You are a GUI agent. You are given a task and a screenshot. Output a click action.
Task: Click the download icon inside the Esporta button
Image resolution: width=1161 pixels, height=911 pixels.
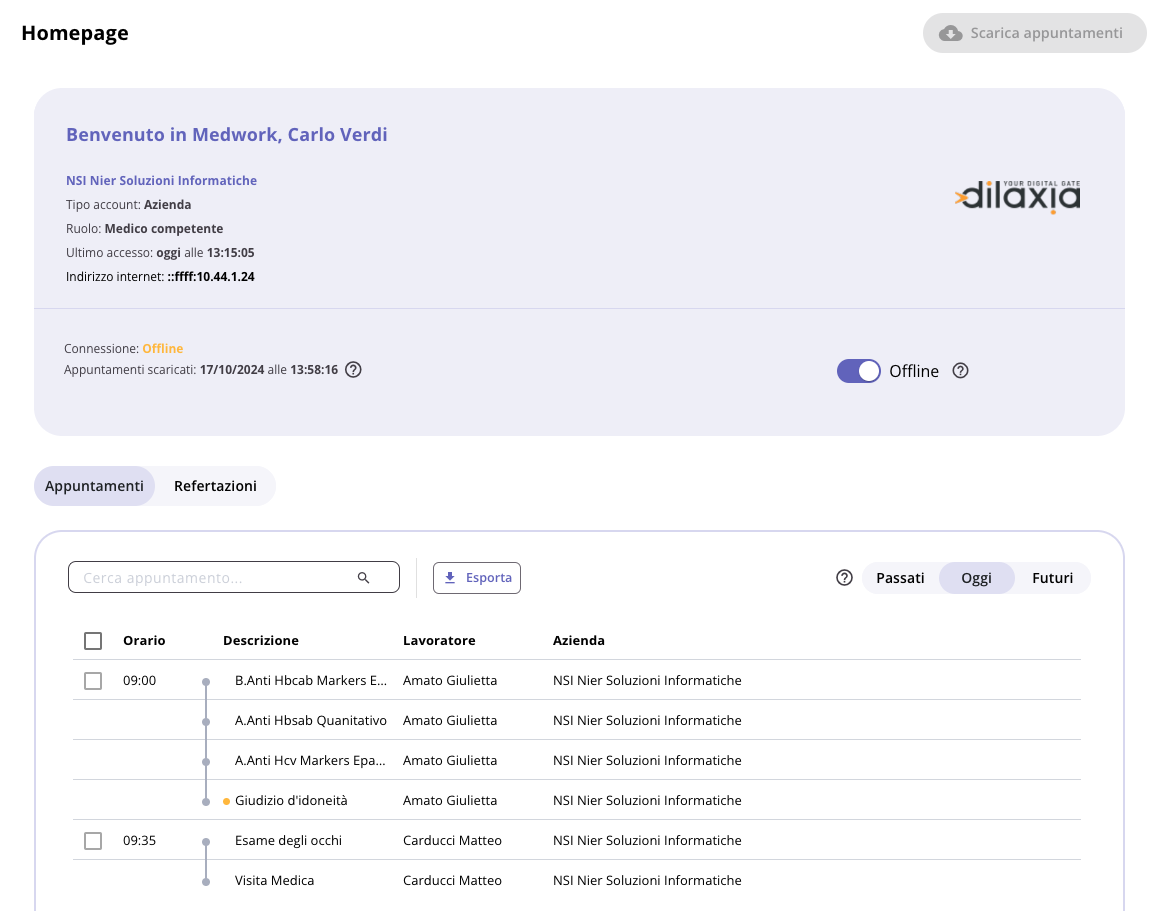pos(451,577)
